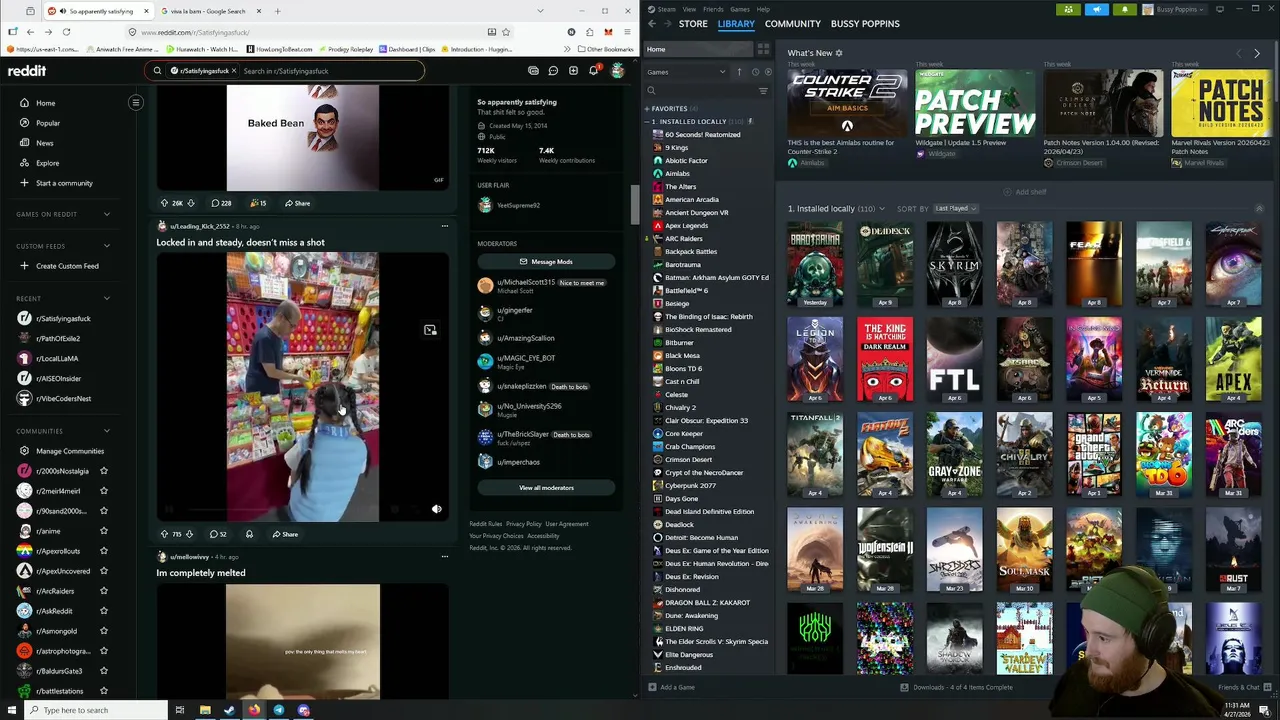Open Firefox hamburger menu
This screenshot has height=720, width=1280.
627,32
